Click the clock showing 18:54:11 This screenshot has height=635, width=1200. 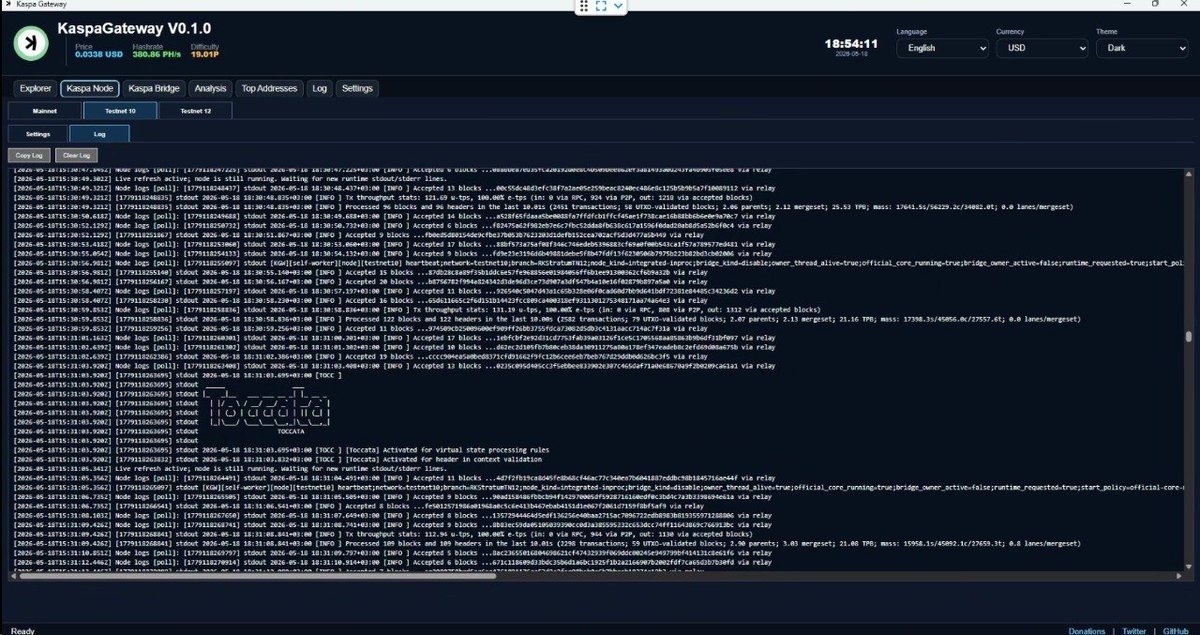coord(851,44)
